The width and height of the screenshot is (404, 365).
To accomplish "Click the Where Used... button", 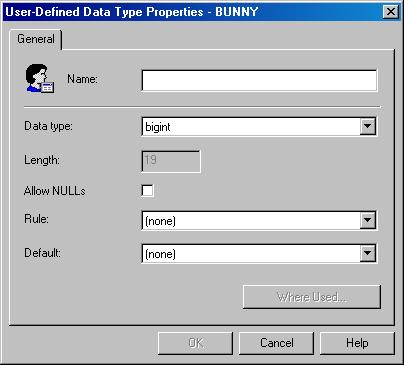I will click(312, 297).
